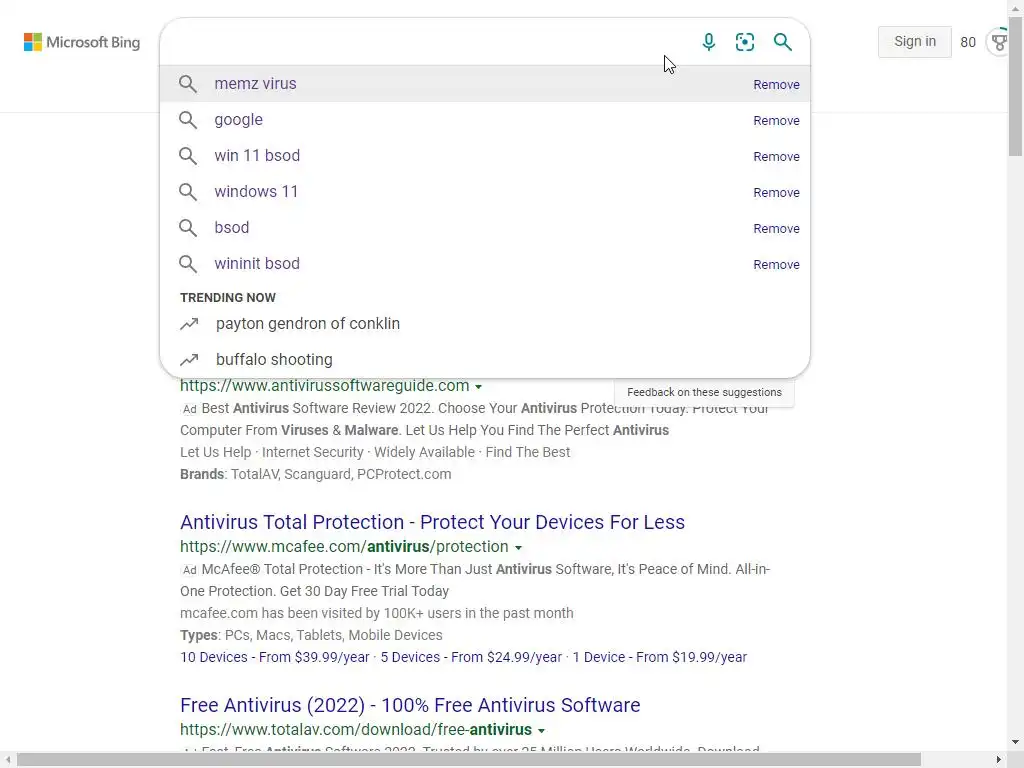Select trending payton gendron of conklin
Viewport: 1024px width, 768px height.
click(485, 324)
